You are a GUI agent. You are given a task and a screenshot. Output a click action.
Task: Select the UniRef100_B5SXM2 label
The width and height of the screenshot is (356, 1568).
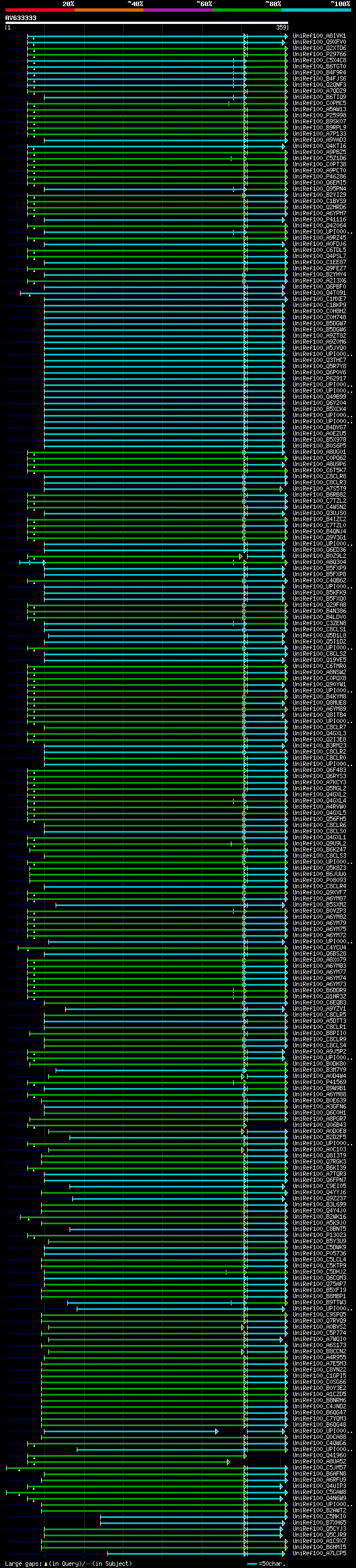[x=319, y=904]
